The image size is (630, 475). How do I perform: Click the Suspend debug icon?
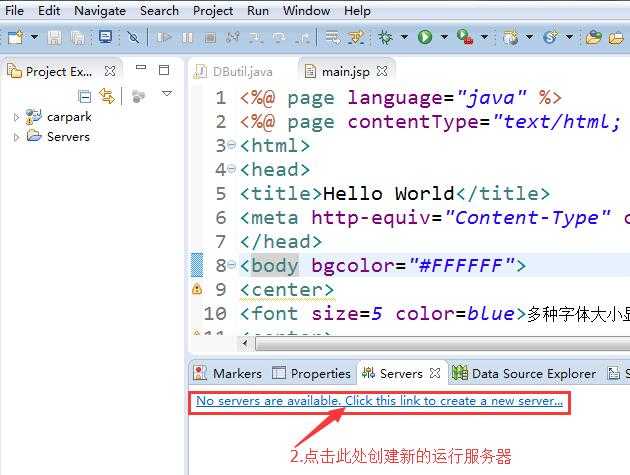coord(187,38)
